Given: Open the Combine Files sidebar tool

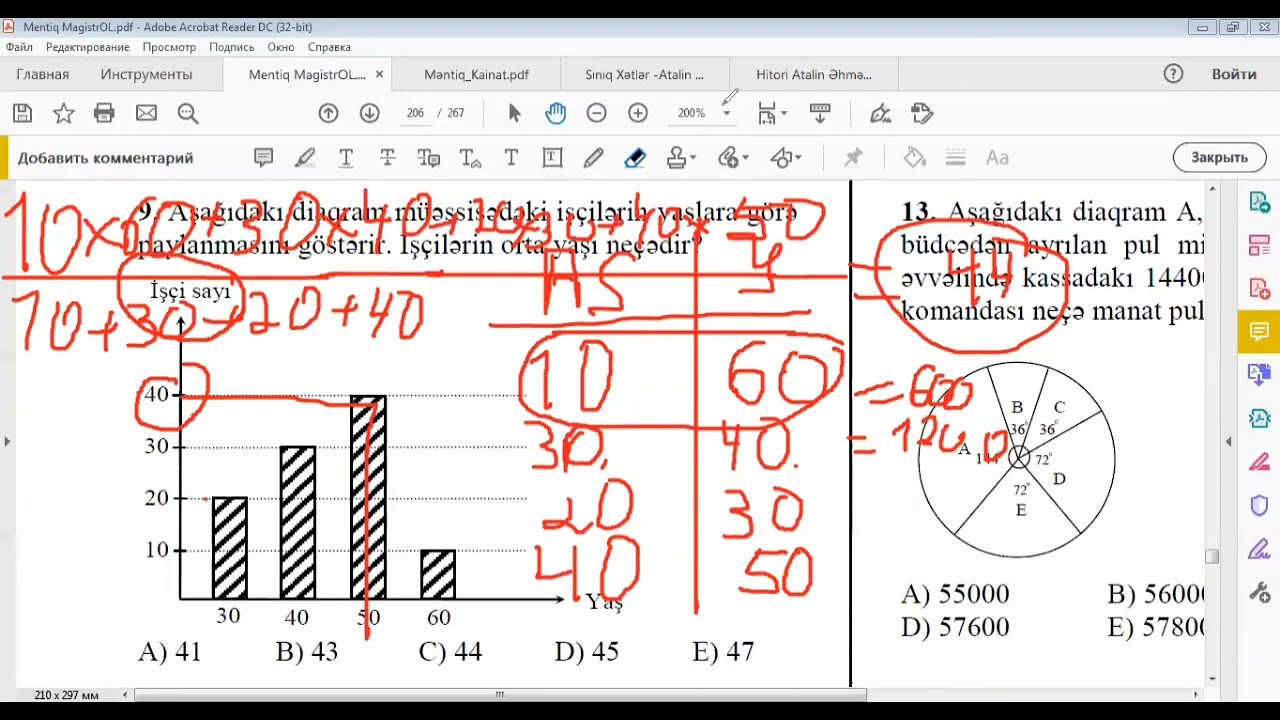Looking at the screenshot, I should click(1259, 375).
